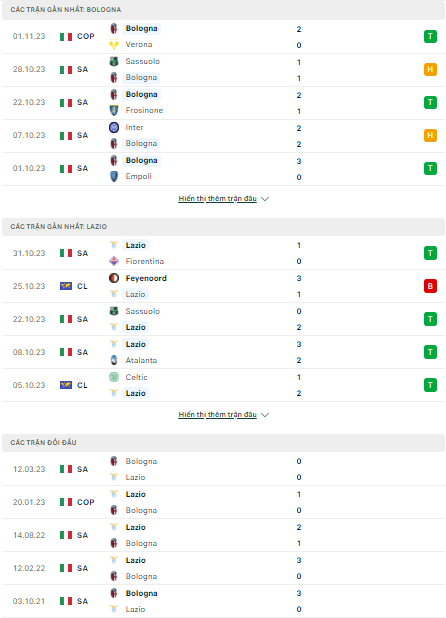Click the Frosinone club crest icon
The image size is (446, 618).
click(114, 110)
